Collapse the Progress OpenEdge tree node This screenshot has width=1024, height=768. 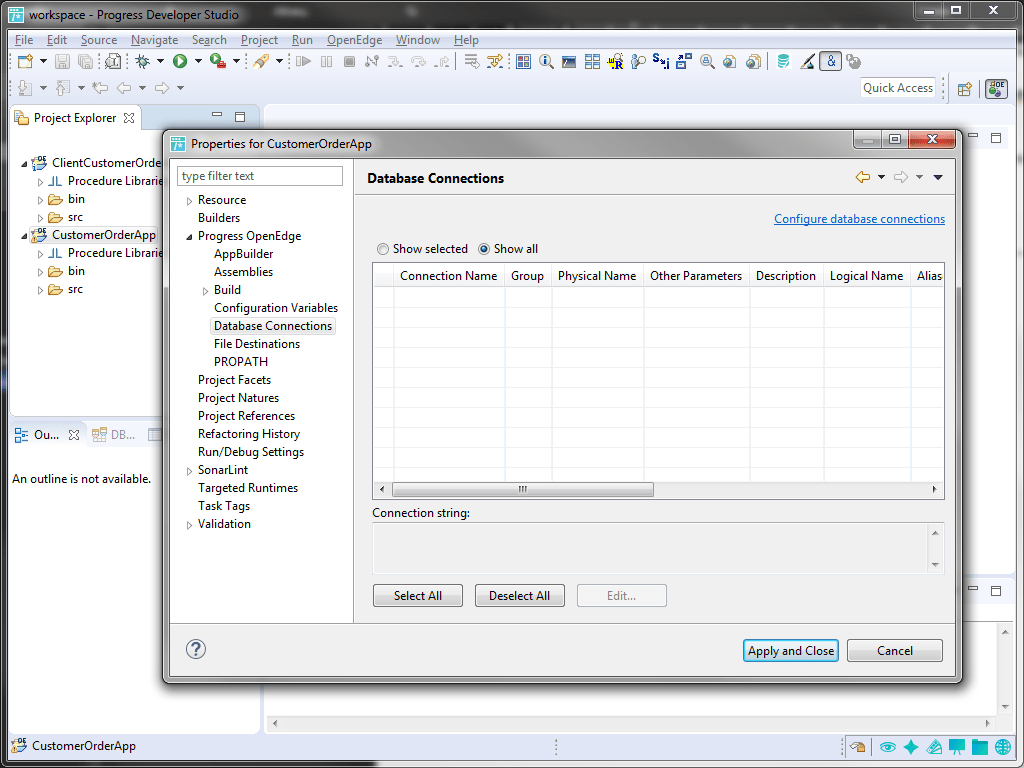pyautogui.click(x=189, y=236)
